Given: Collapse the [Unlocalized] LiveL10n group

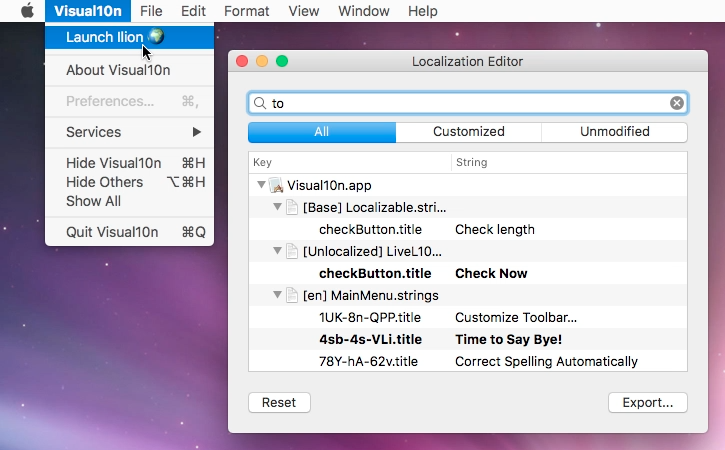Looking at the screenshot, I should point(277,251).
